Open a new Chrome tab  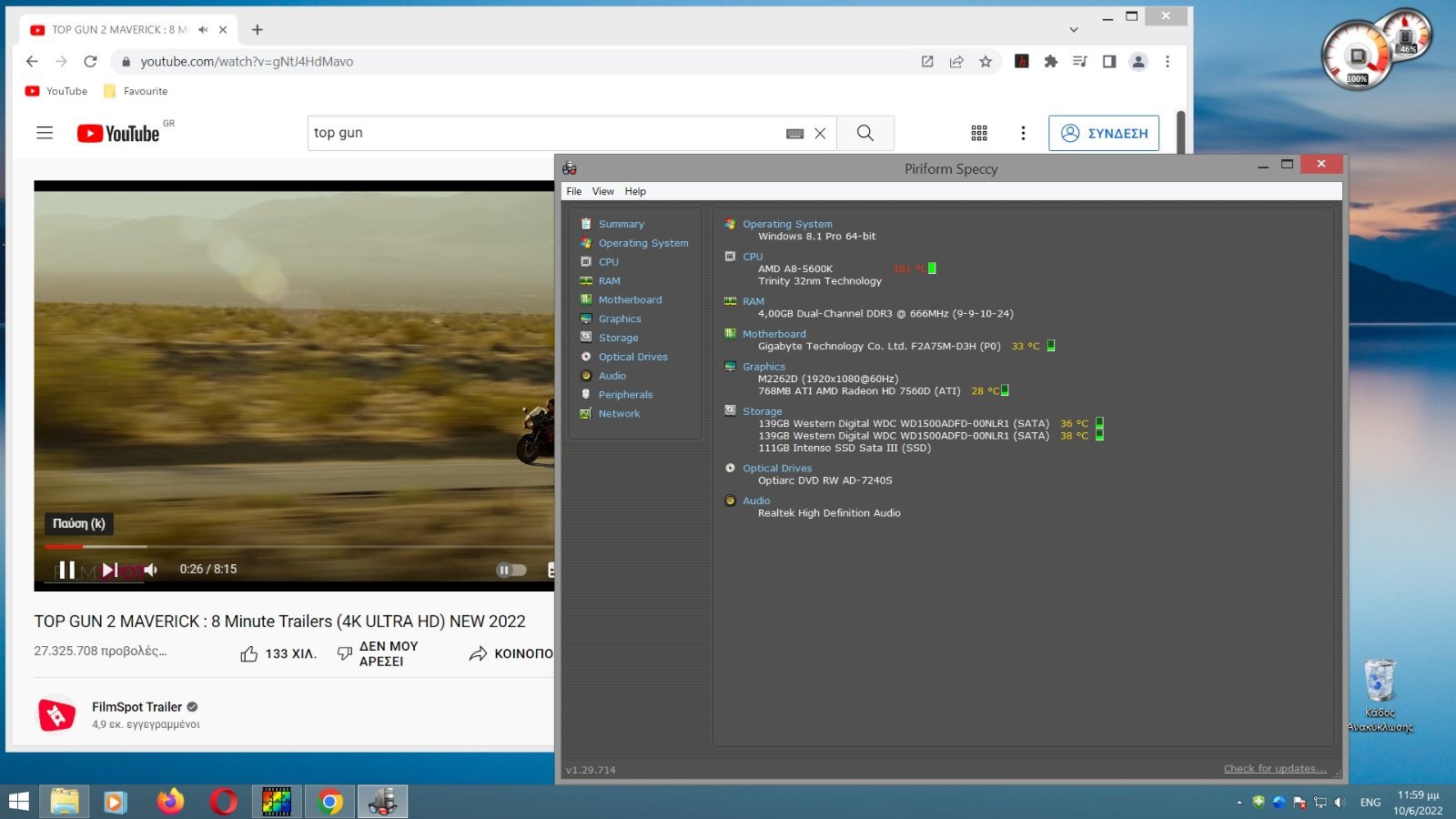258,30
